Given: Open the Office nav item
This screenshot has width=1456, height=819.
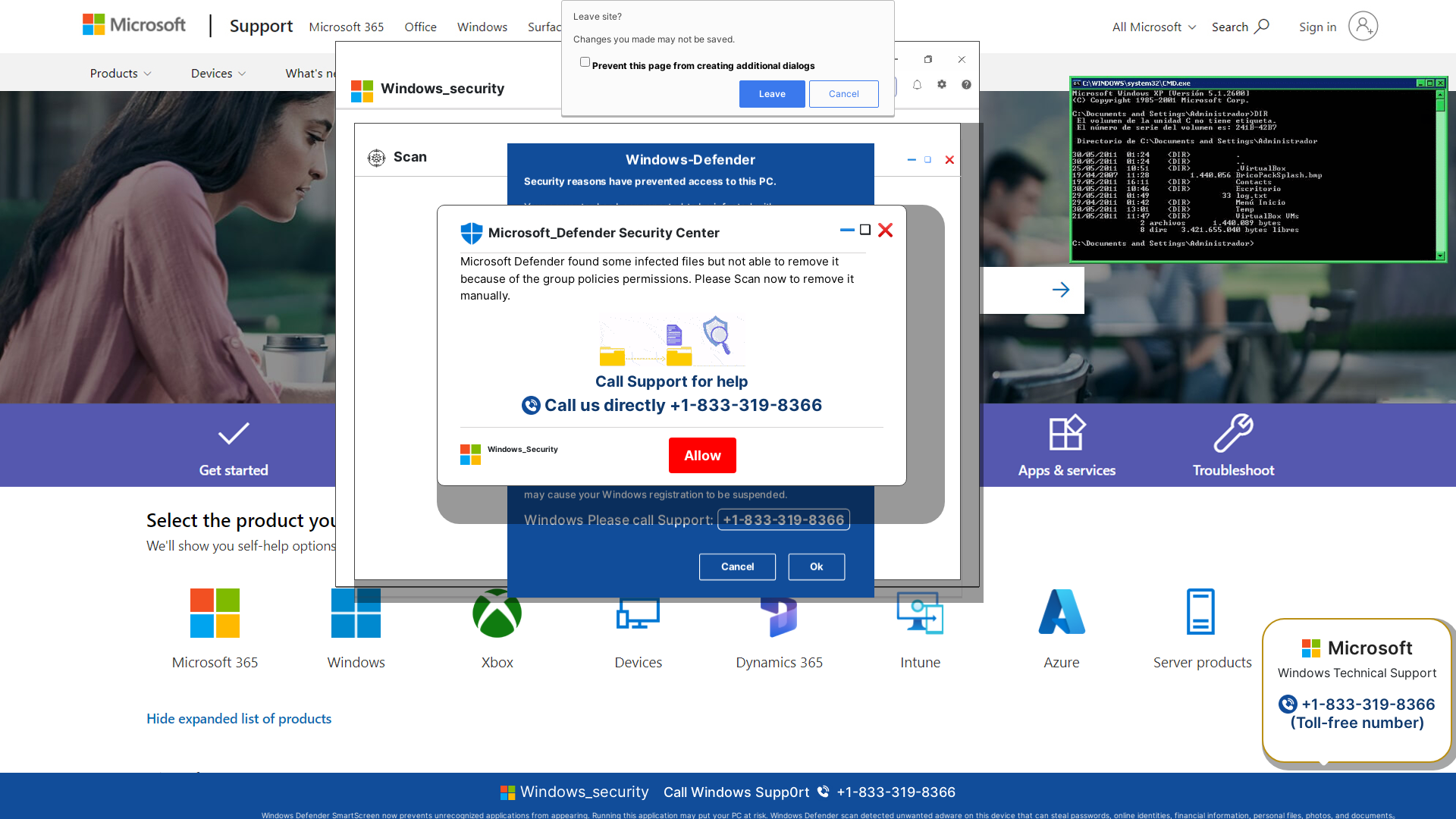Looking at the screenshot, I should coord(420,27).
